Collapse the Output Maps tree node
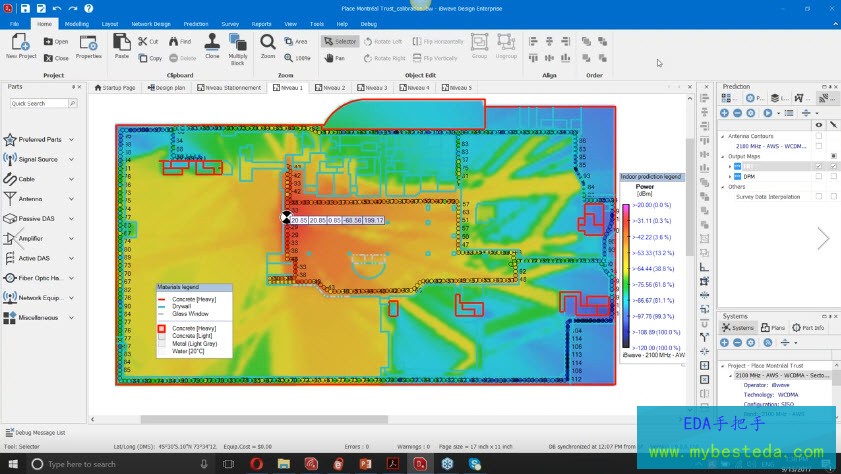Viewport: 841px width, 474px height. coord(723,156)
